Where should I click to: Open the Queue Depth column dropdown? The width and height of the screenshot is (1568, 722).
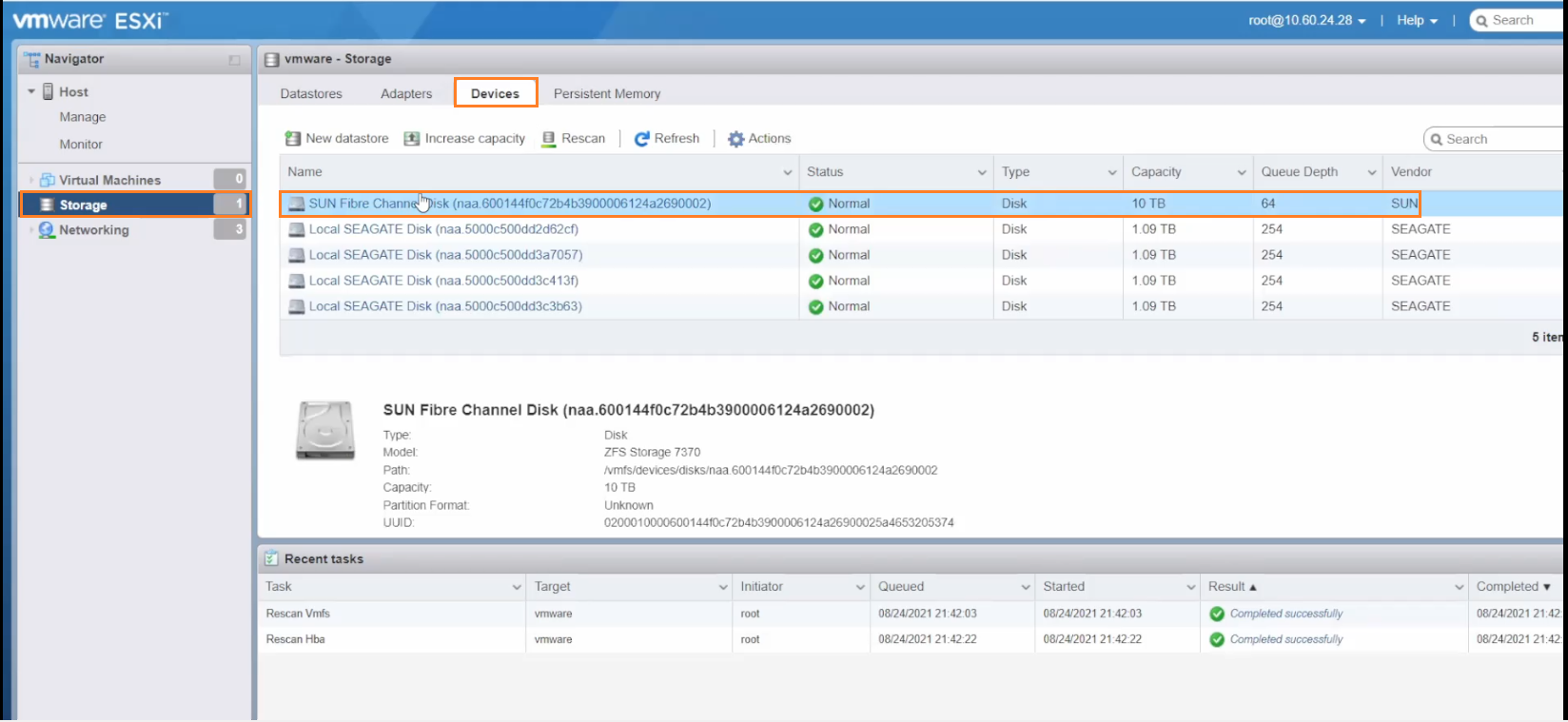1372,172
